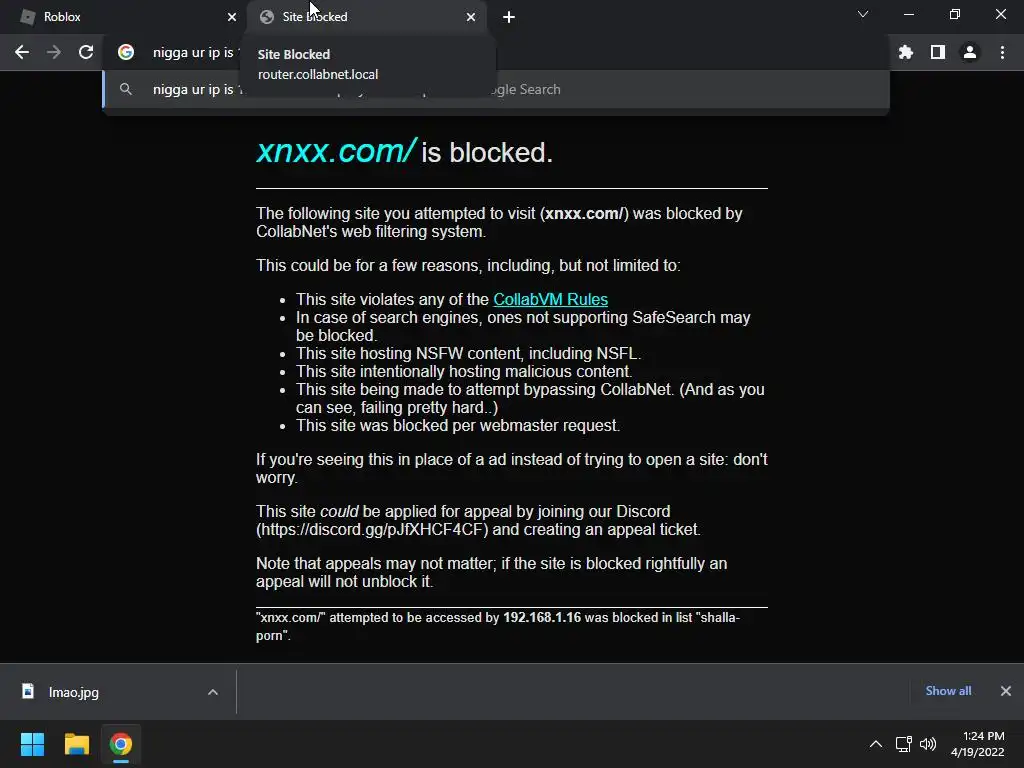Open the Chrome three-dot menu

[1002, 52]
